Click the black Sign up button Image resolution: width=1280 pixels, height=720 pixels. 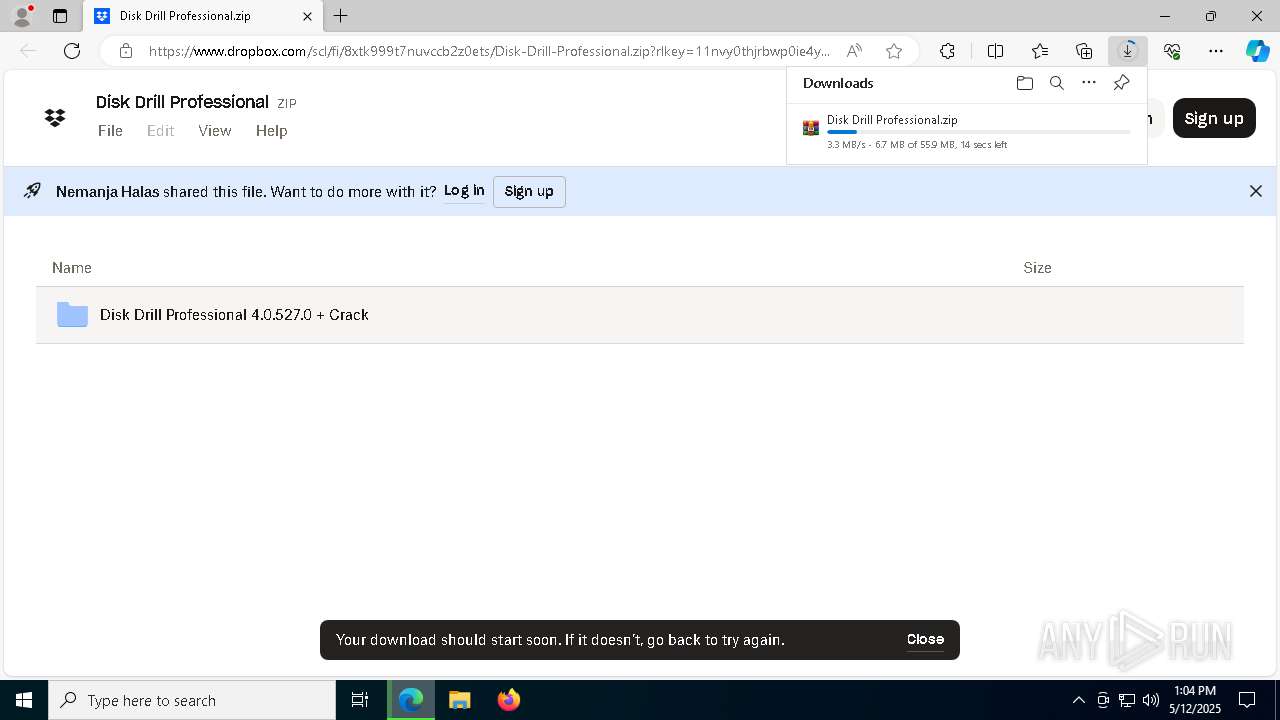point(1214,118)
